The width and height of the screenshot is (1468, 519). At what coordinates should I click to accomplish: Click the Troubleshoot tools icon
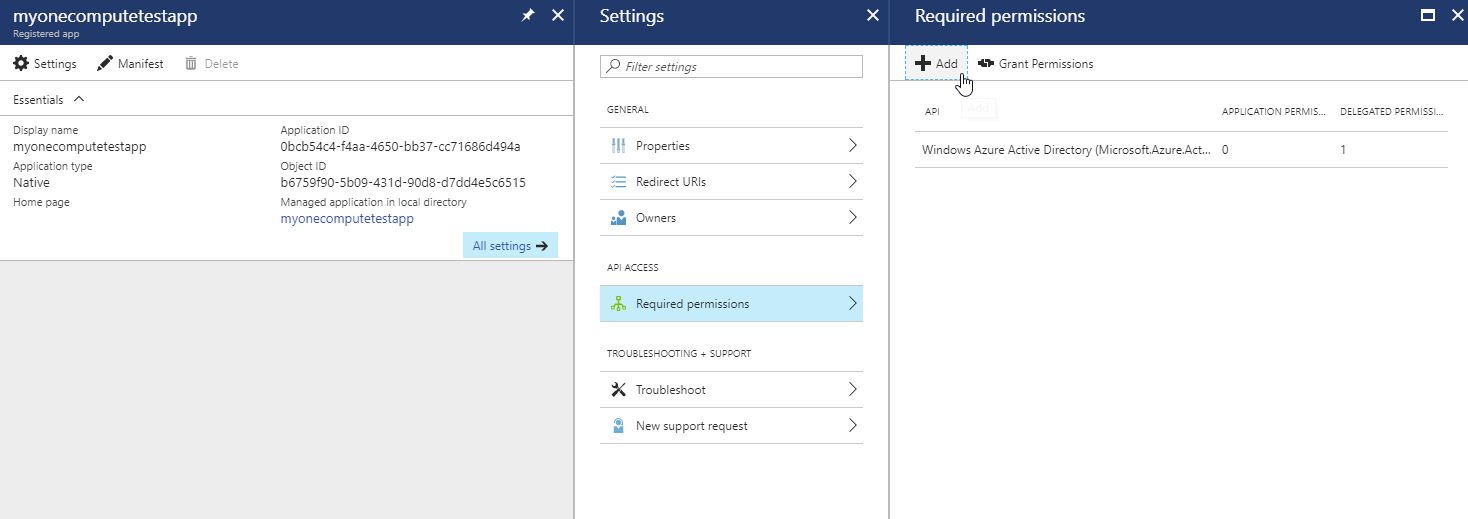coord(618,390)
